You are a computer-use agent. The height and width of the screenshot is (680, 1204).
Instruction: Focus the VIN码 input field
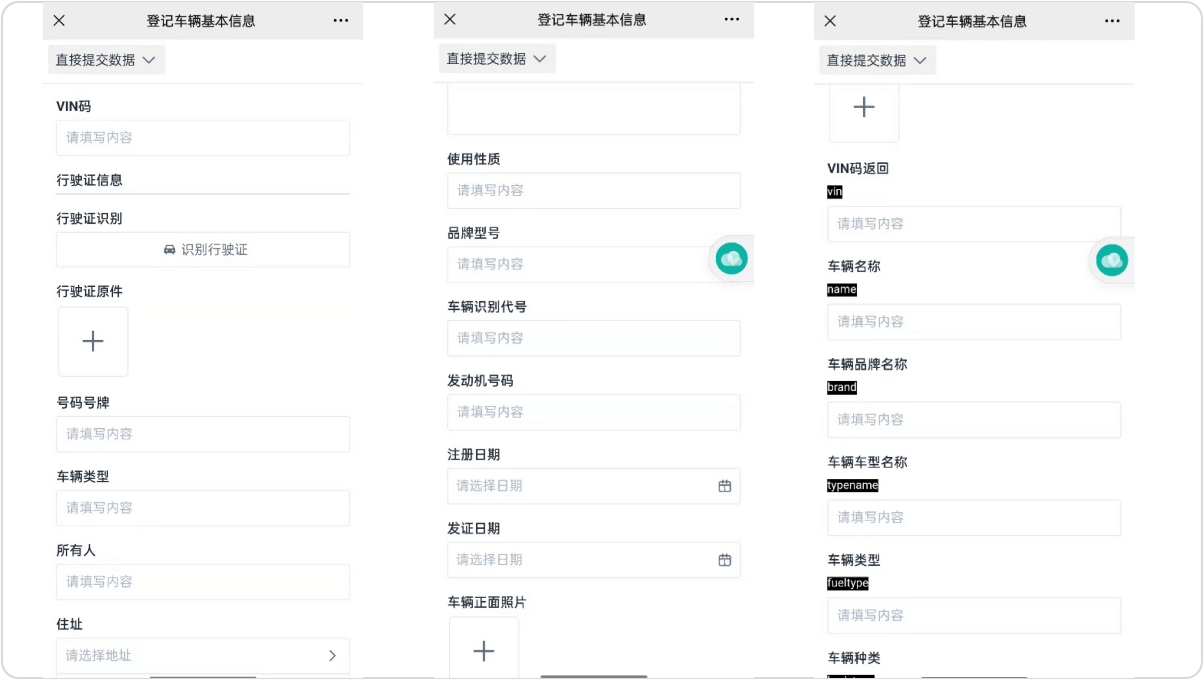click(x=203, y=138)
